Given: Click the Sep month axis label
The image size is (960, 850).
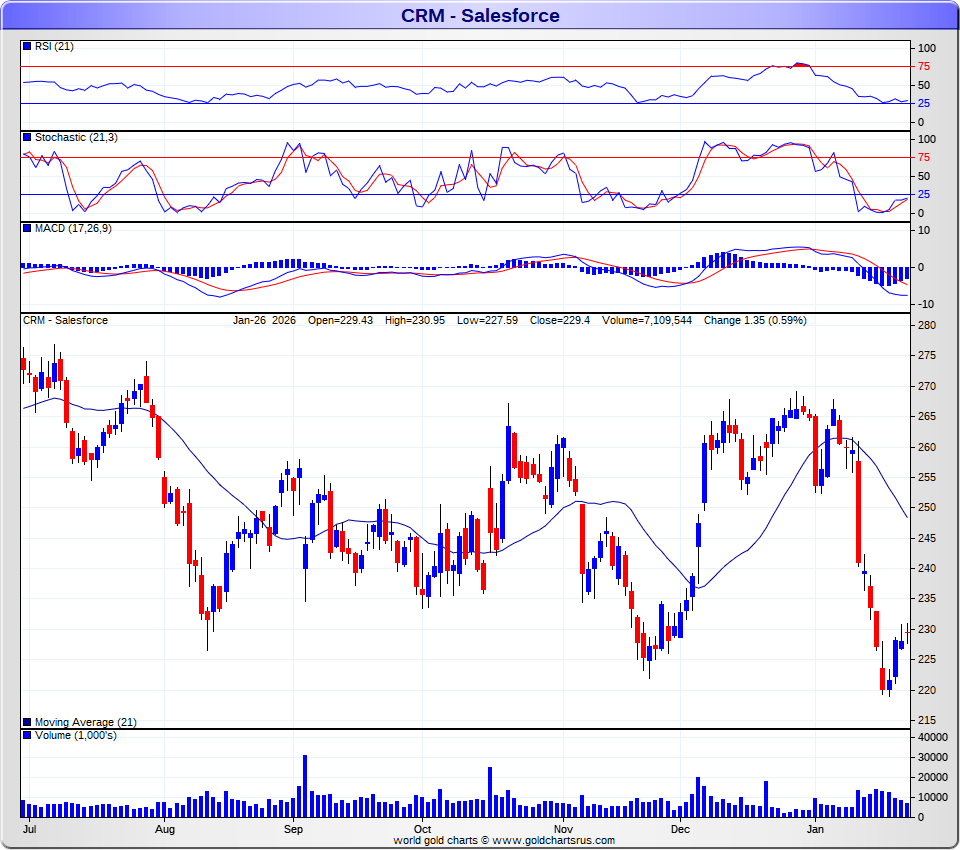Looking at the screenshot, I should click(293, 829).
